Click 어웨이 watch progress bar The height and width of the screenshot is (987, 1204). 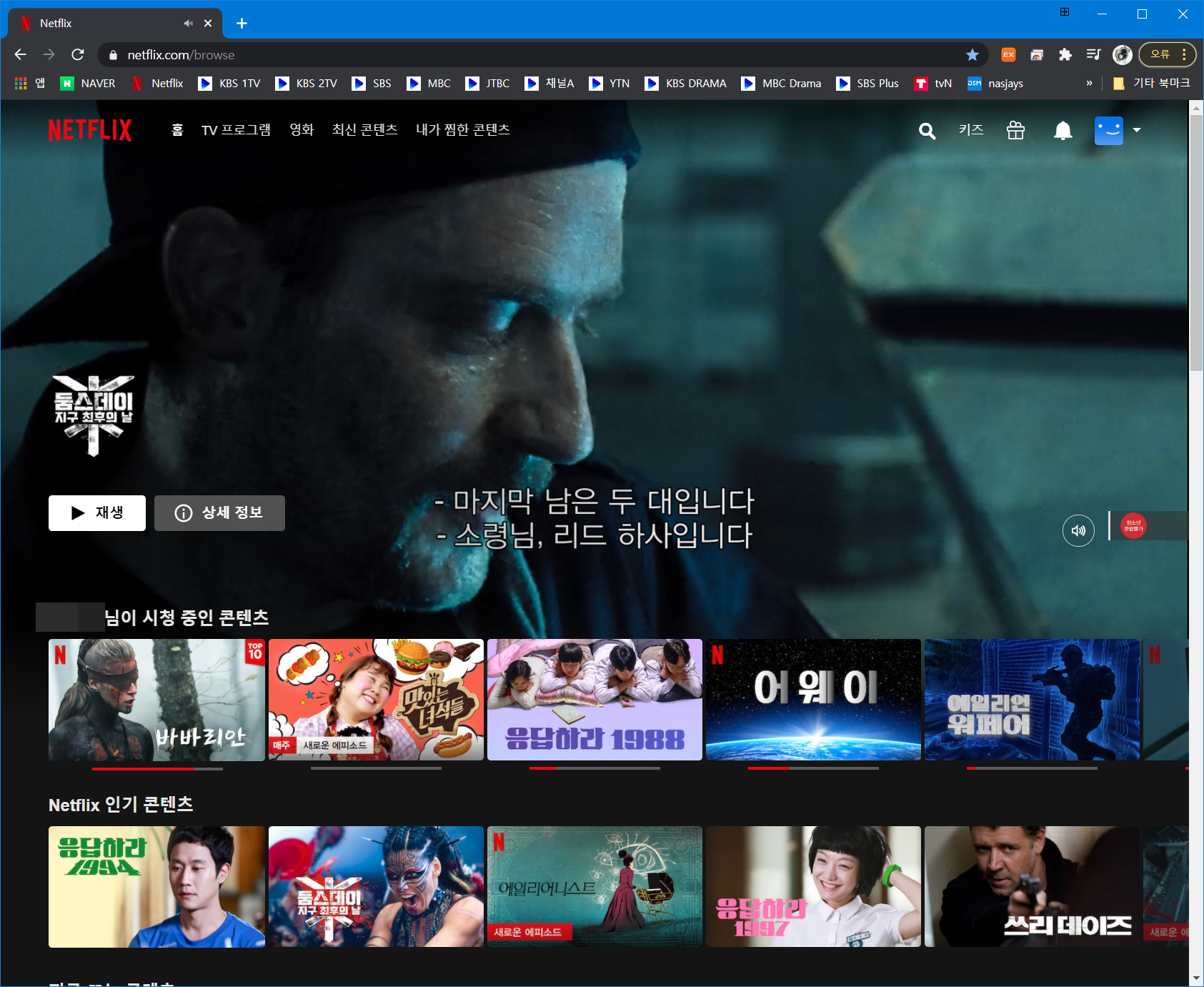[813, 768]
